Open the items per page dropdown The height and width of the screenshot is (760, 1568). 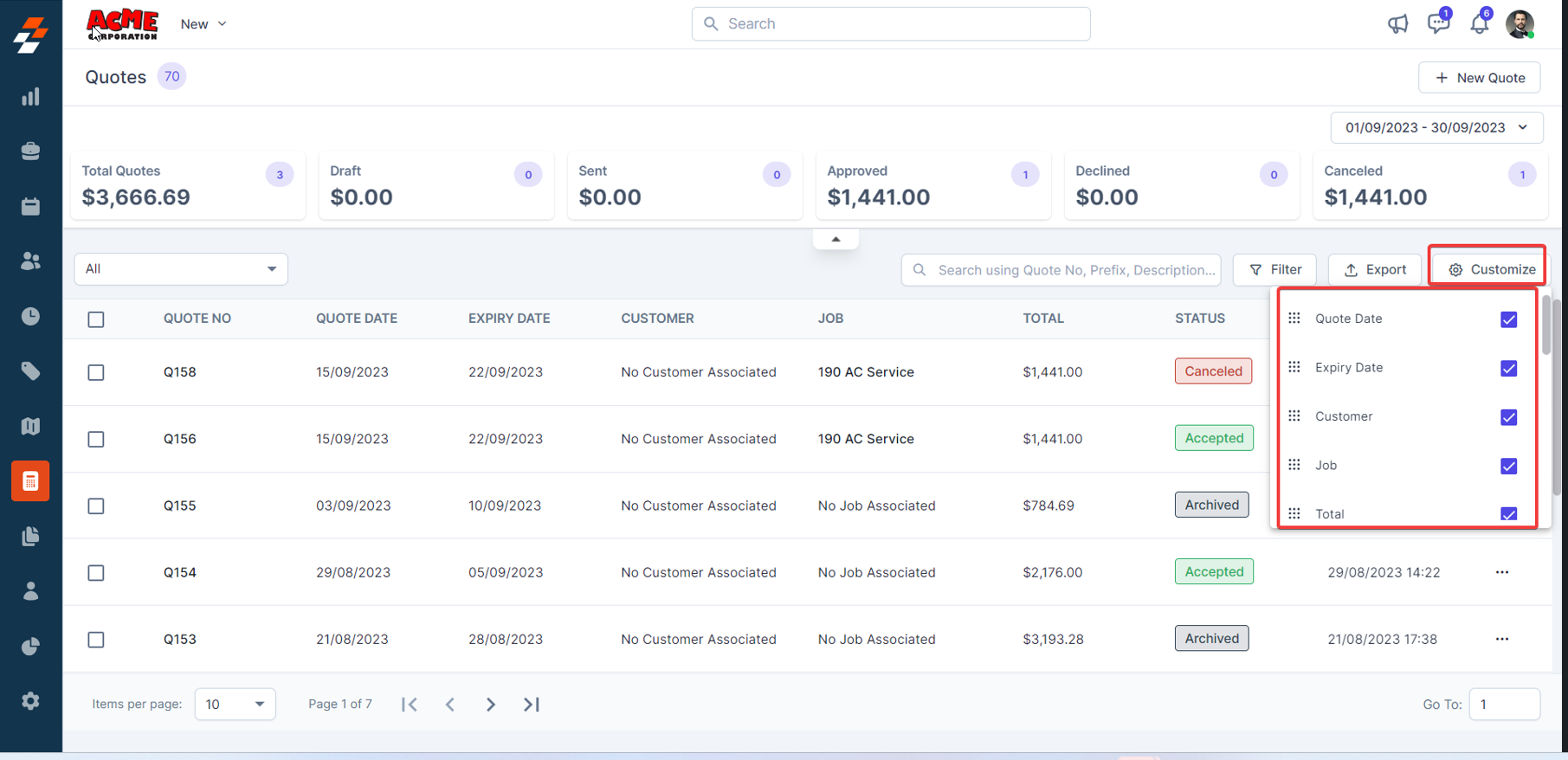point(235,705)
